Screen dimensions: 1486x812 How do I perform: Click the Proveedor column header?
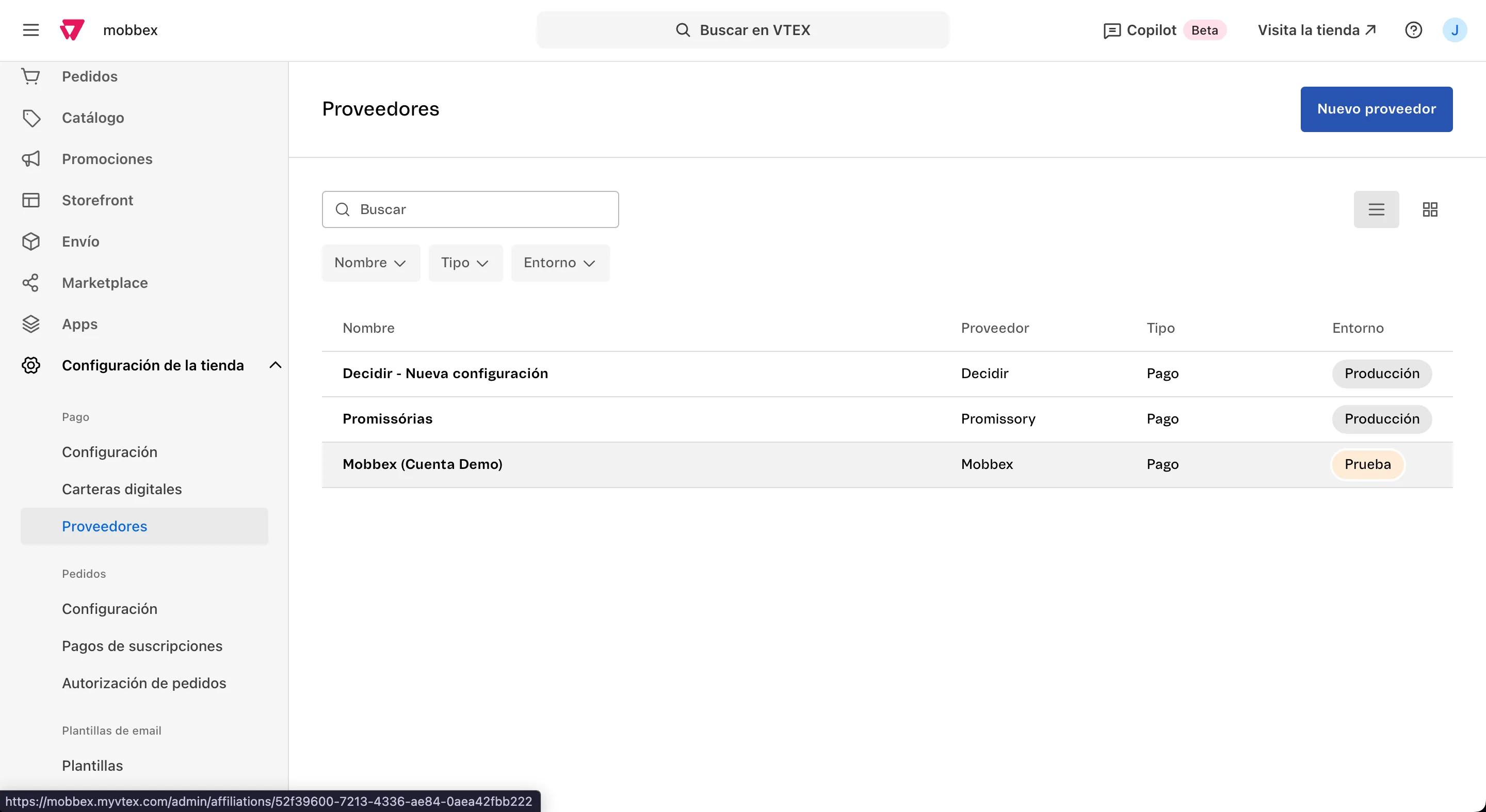click(x=994, y=328)
